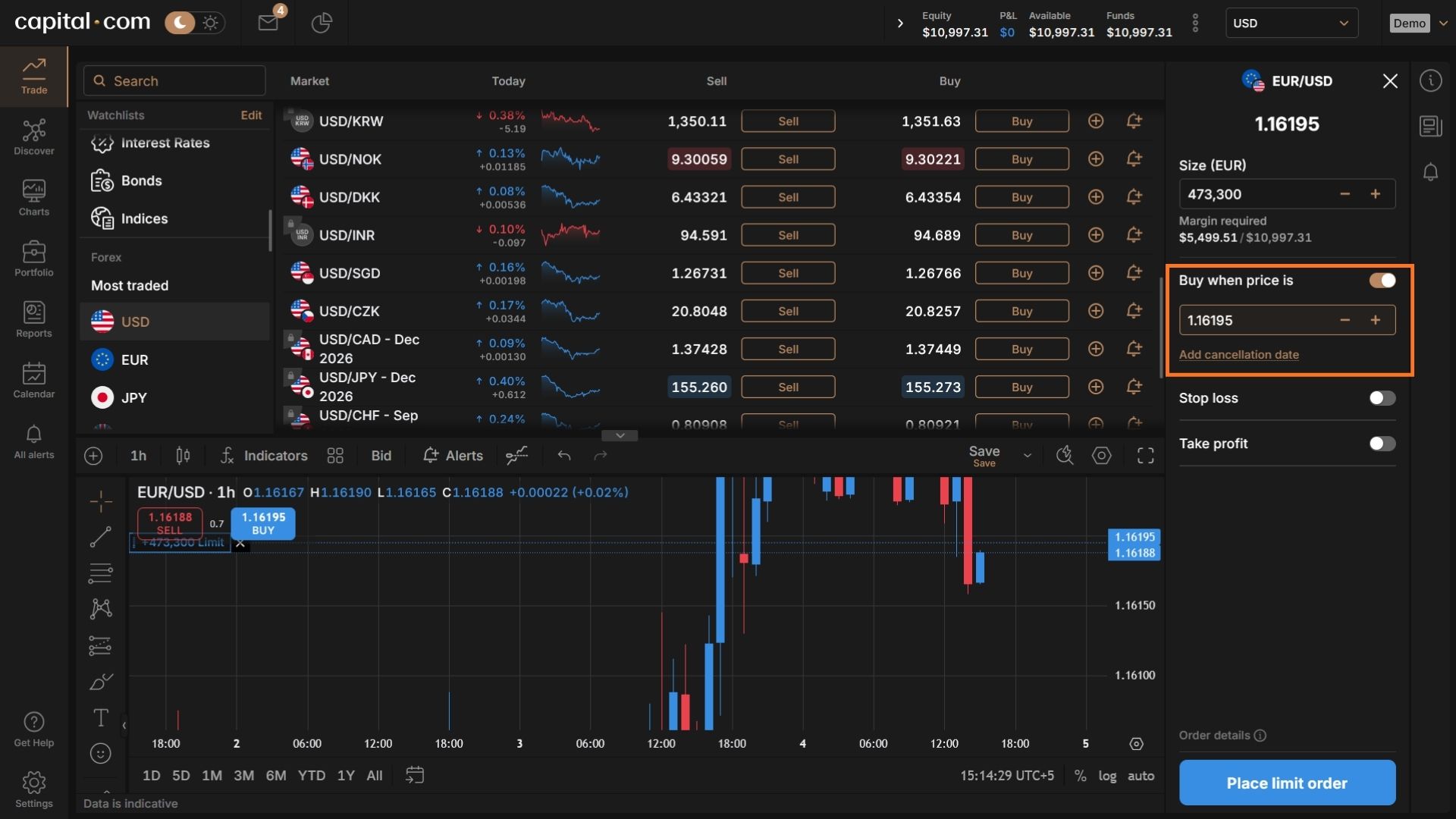Toggle the Buy when price is switch
This screenshot has height=819, width=1456.
pos(1382,281)
